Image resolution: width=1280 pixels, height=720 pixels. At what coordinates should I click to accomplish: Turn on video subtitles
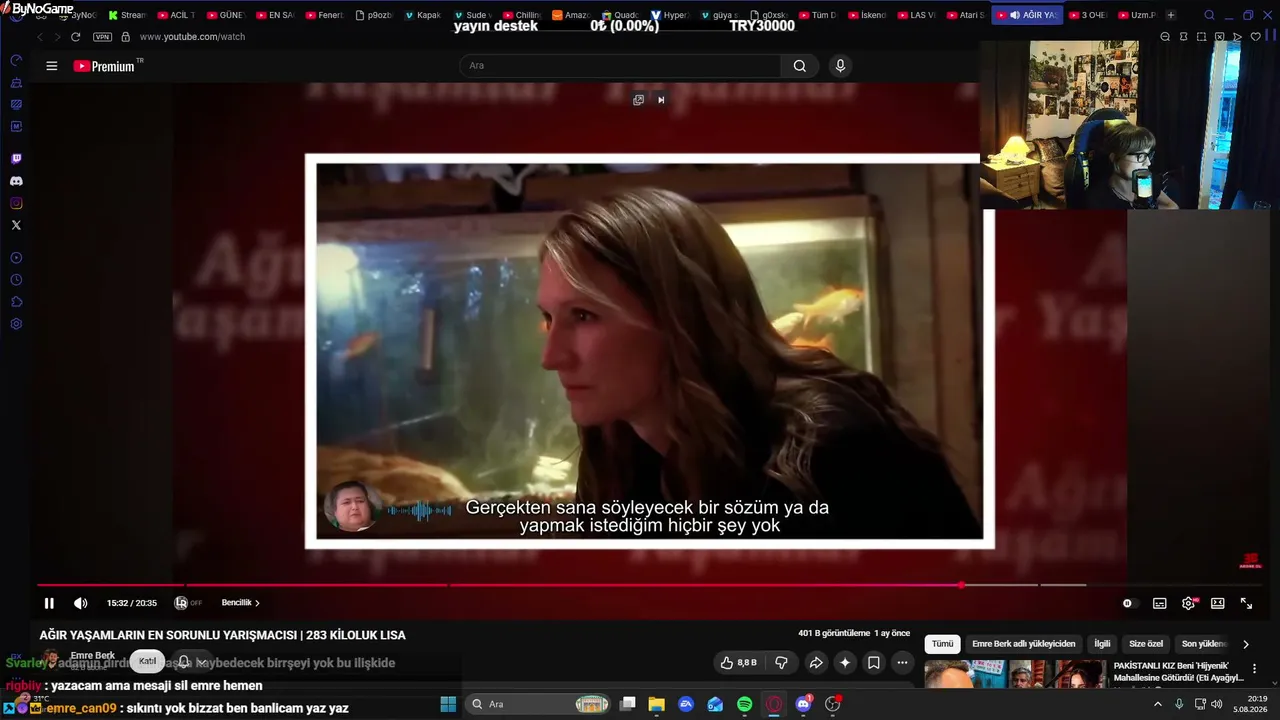point(1159,603)
